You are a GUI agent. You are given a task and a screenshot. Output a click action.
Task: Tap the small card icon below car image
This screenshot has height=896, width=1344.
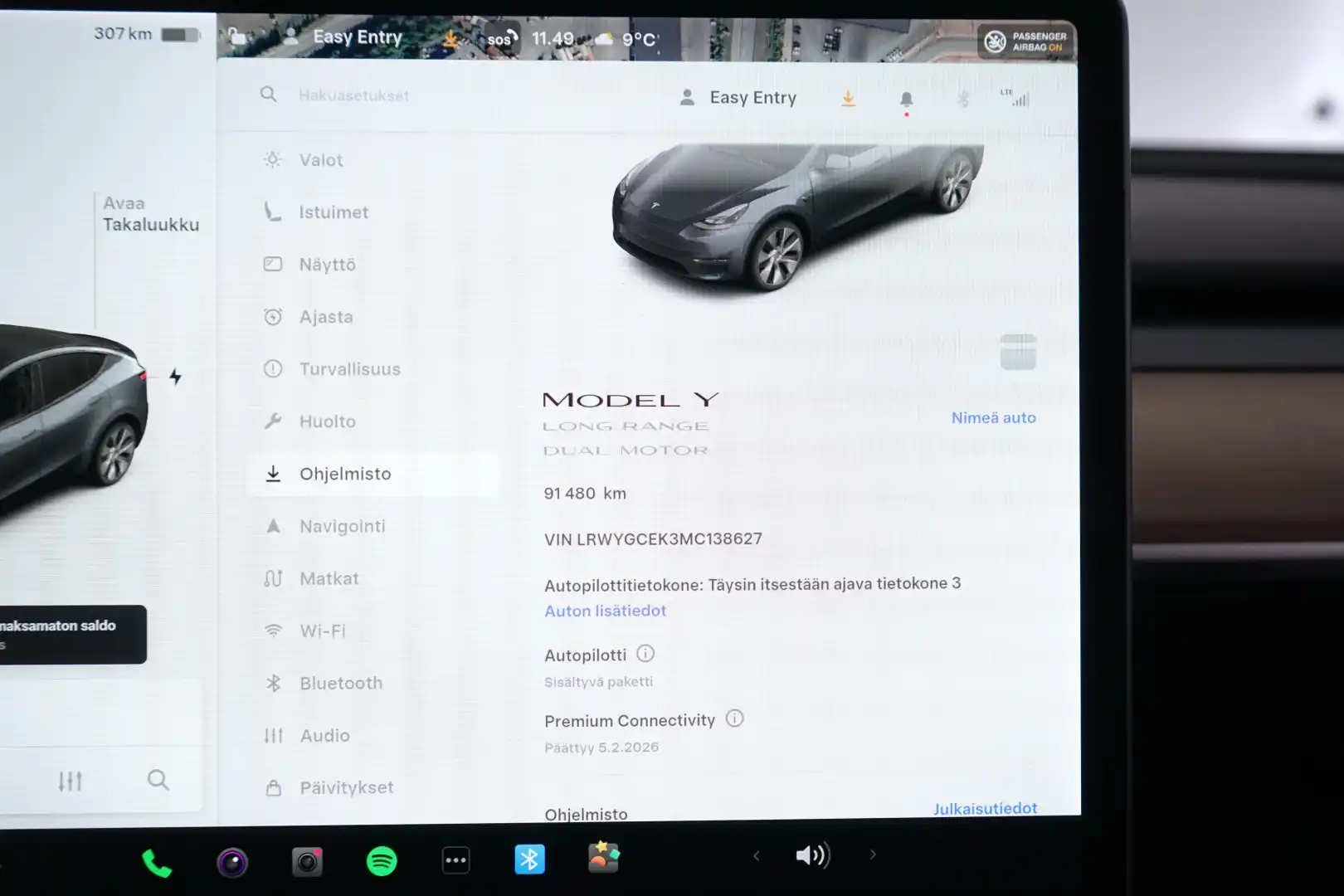click(x=1018, y=352)
